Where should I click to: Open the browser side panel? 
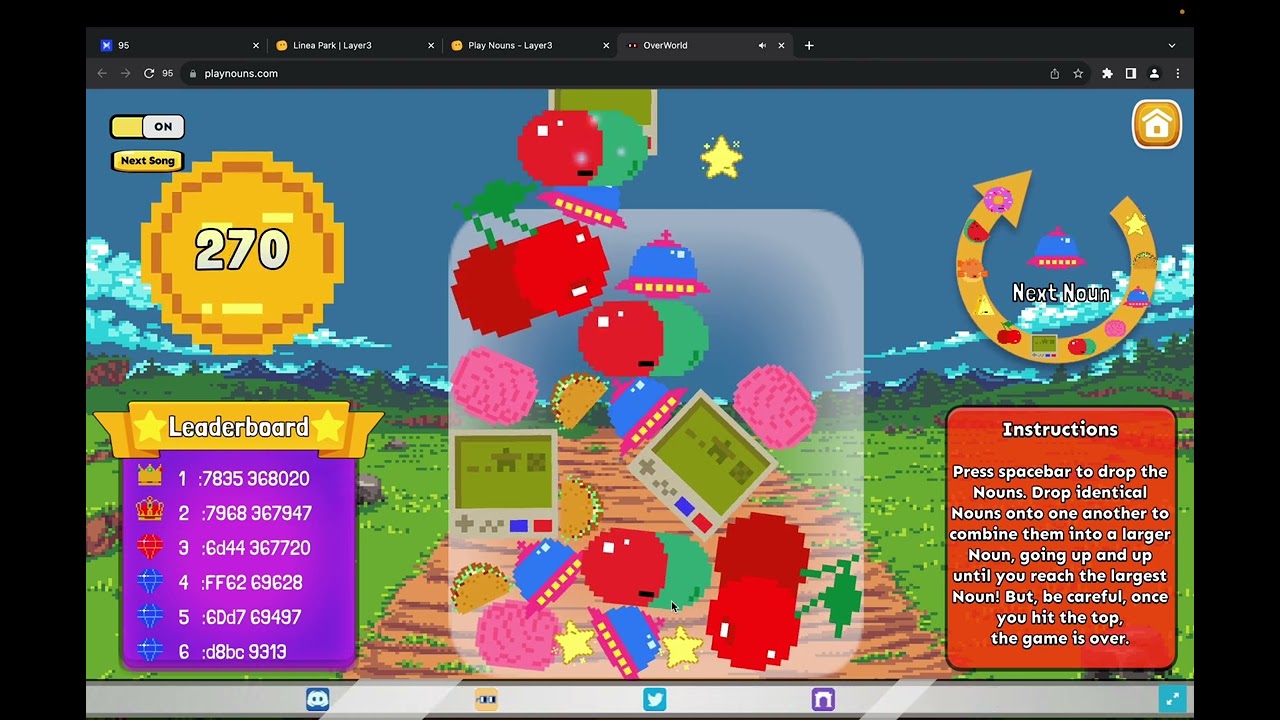coord(1131,73)
